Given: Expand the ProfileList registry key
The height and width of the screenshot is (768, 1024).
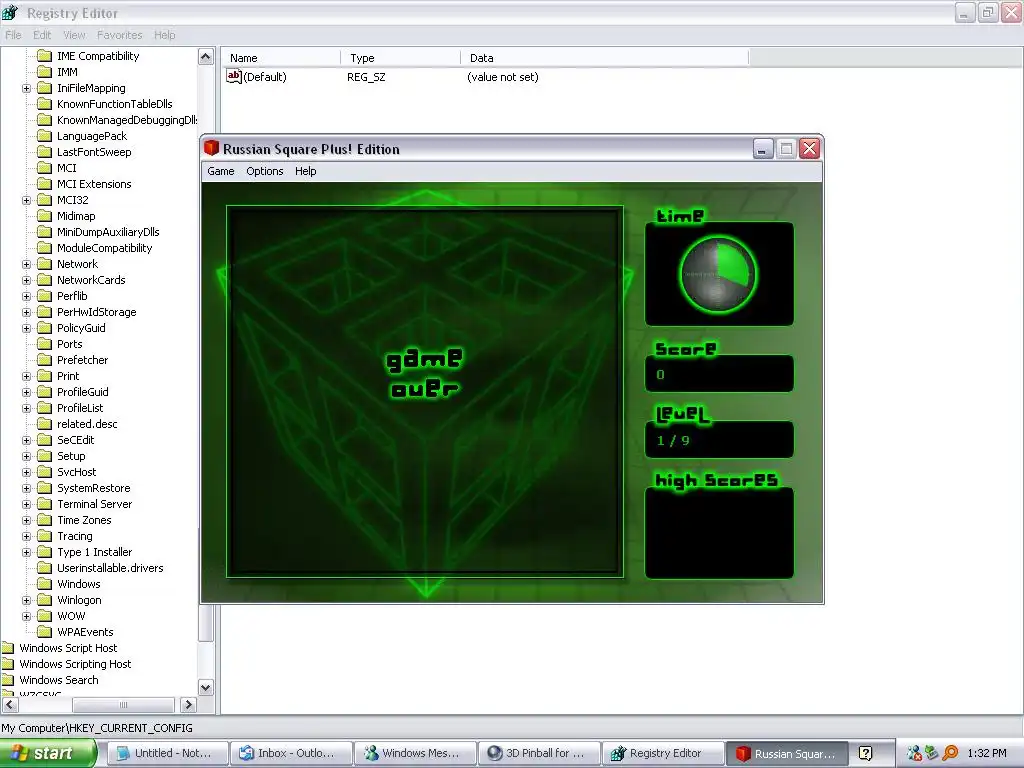Looking at the screenshot, I should coord(27,408).
